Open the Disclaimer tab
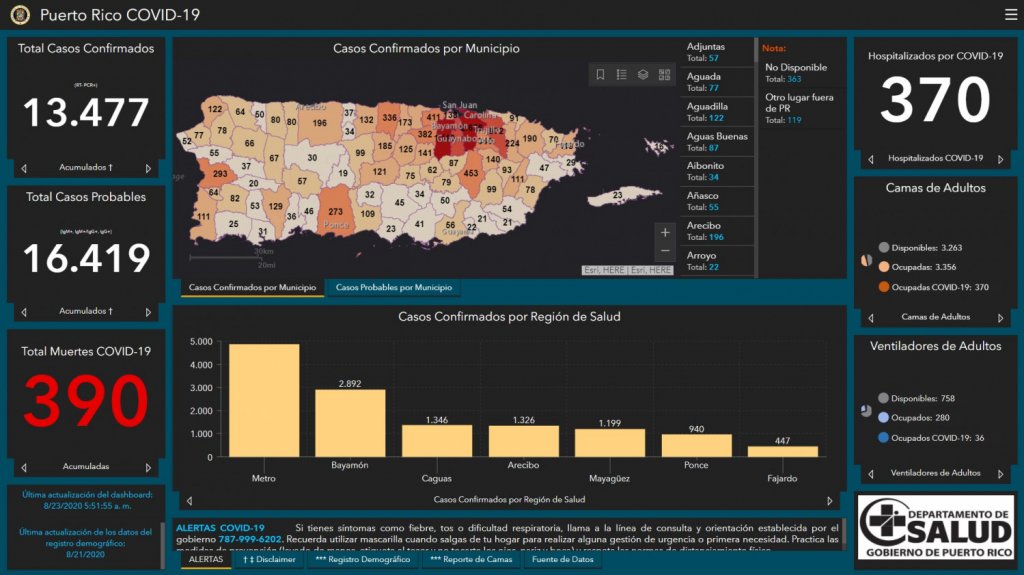 click(x=269, y=560)
